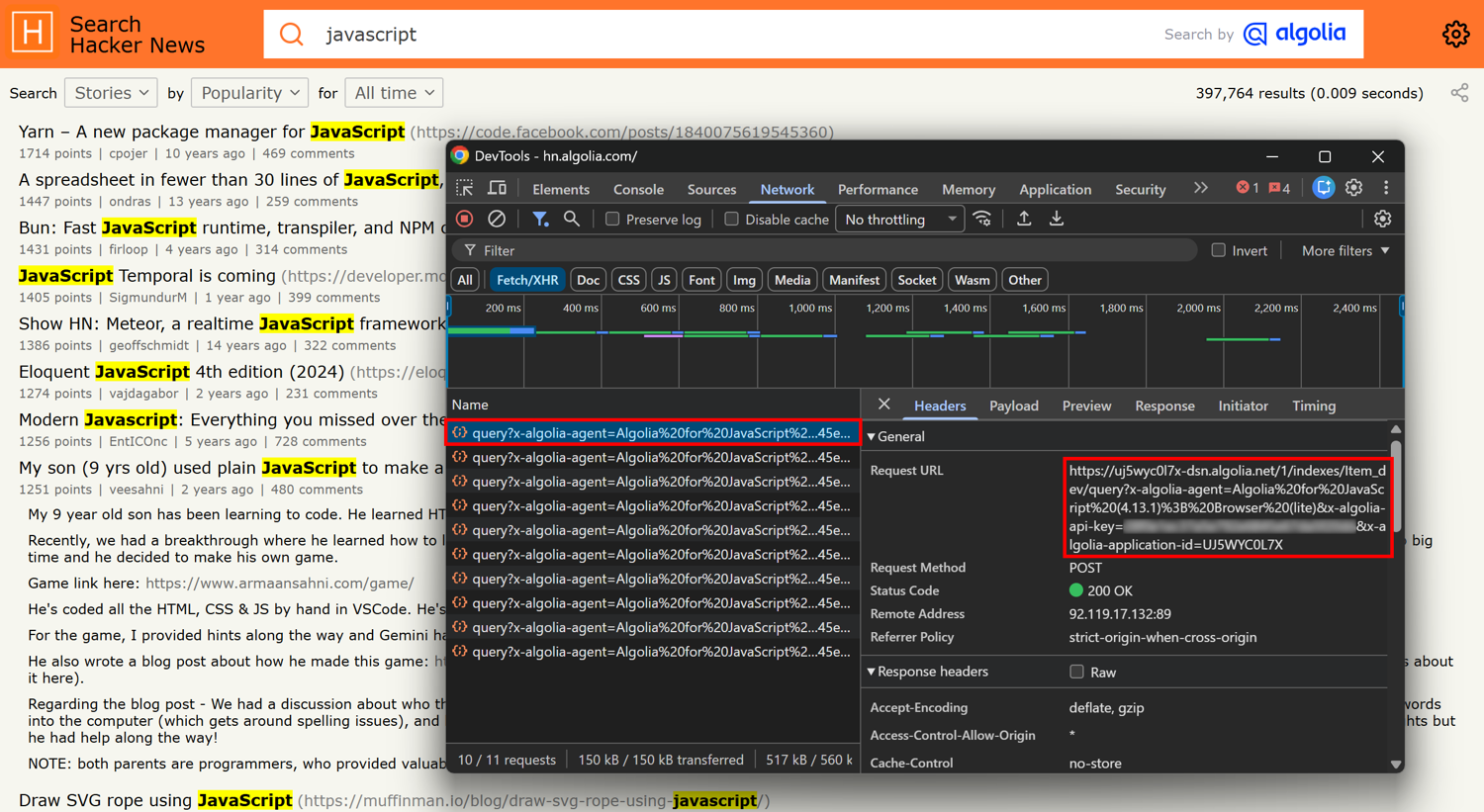Toggle the network filter funnel icon

[x=540, y=219]
